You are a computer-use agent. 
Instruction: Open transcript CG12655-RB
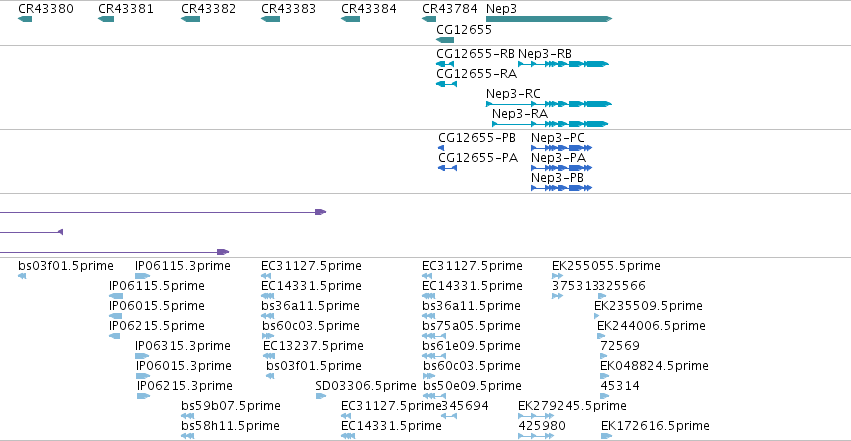[x=445, y=64]
